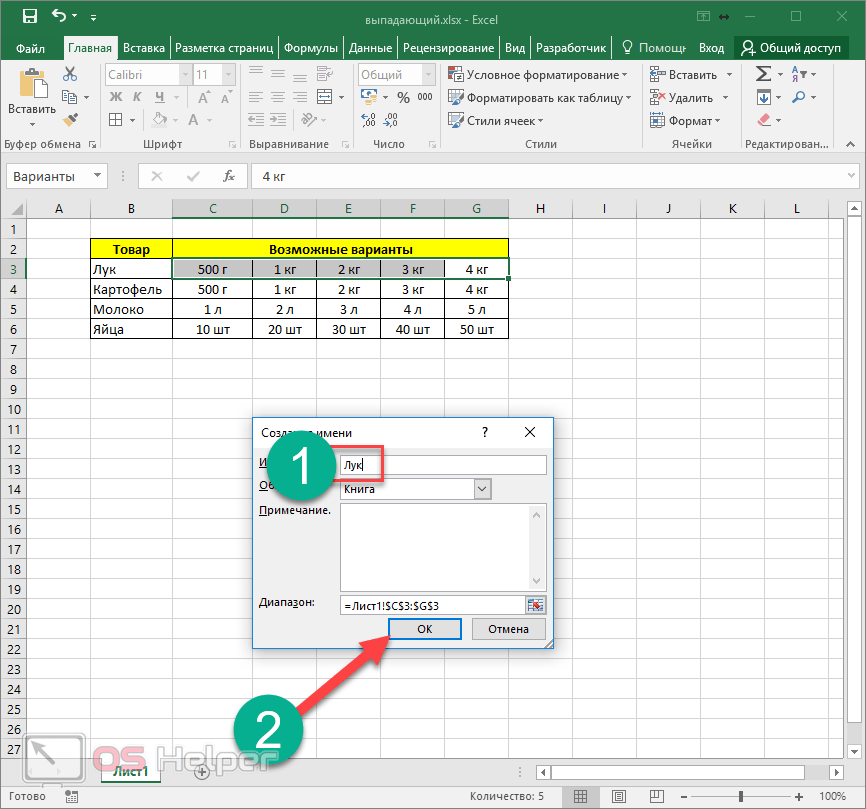The image size is (866, 809).
Task: Open Условное форматирование dropdown
Action: (x=538, y=74)
